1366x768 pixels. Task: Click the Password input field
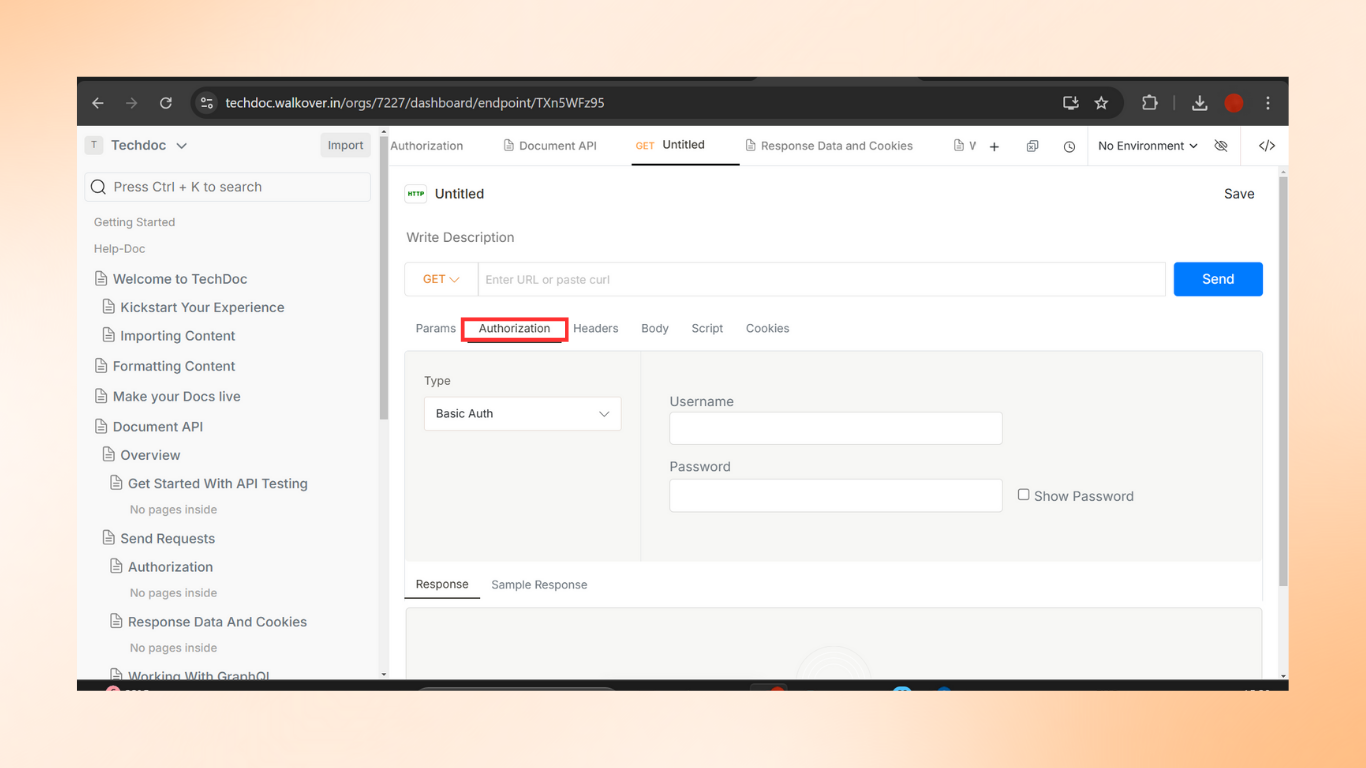pyautogui.click(x=836, y=495)
